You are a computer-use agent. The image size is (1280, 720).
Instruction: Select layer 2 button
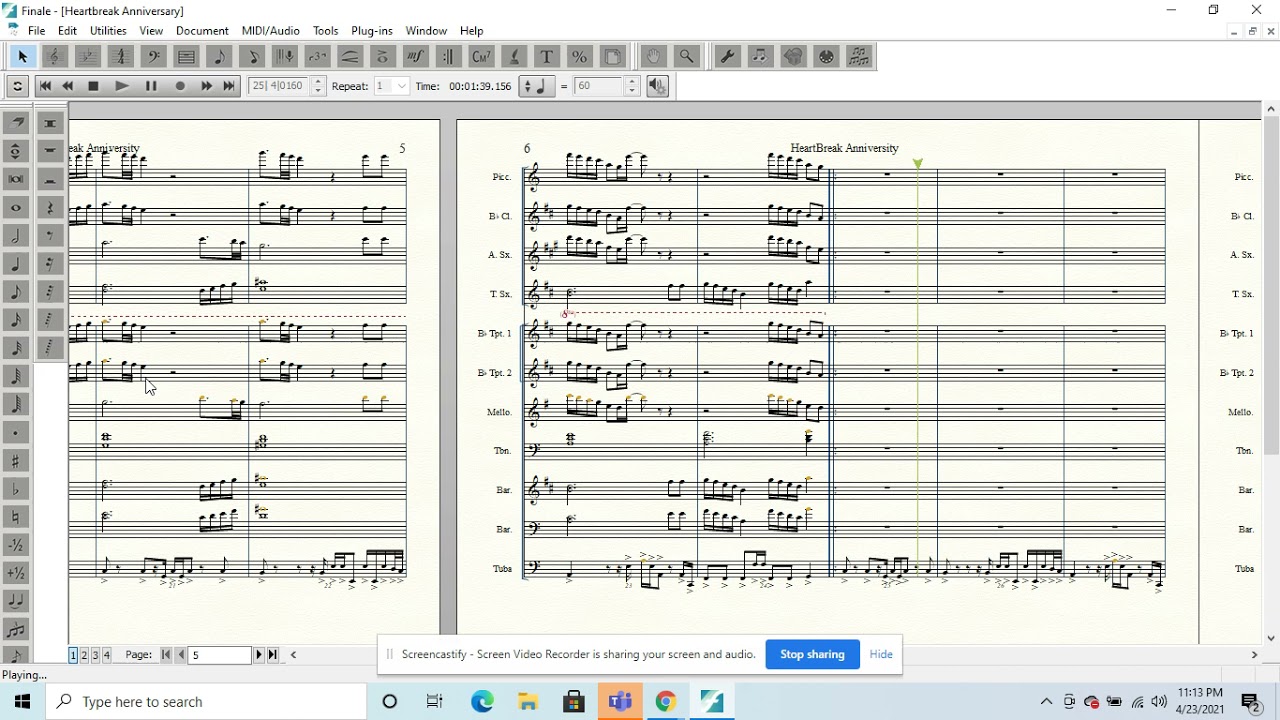pos(84,655)
